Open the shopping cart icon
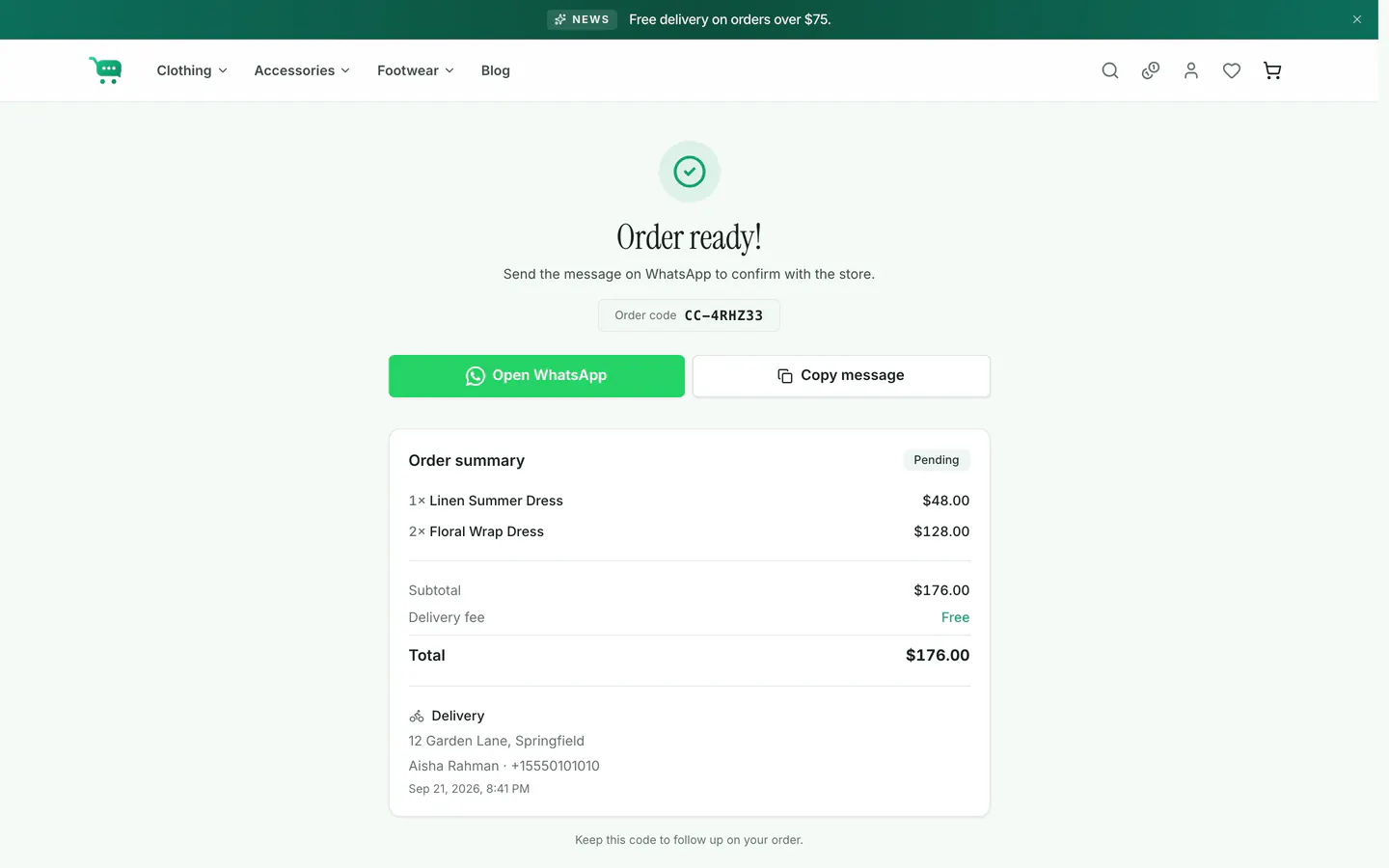The width and height of the screenshot is (1389, 868). pos(1272,70)
